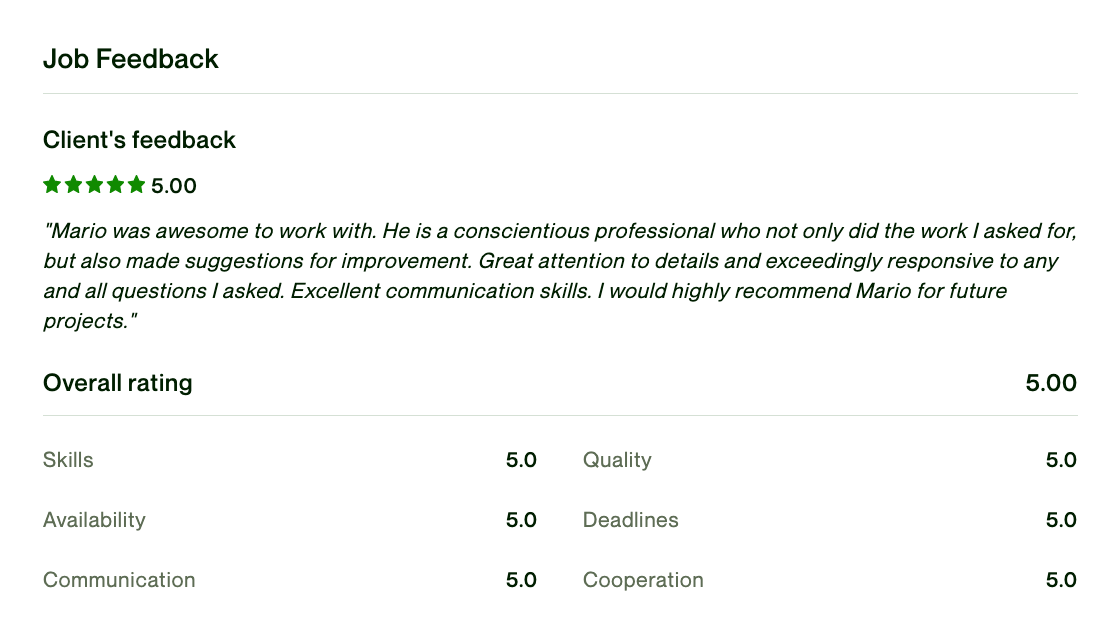Viewport: 1120px width, 638px height.
Task: Click the fourth green rating star
Action: [x=116, y=185]
